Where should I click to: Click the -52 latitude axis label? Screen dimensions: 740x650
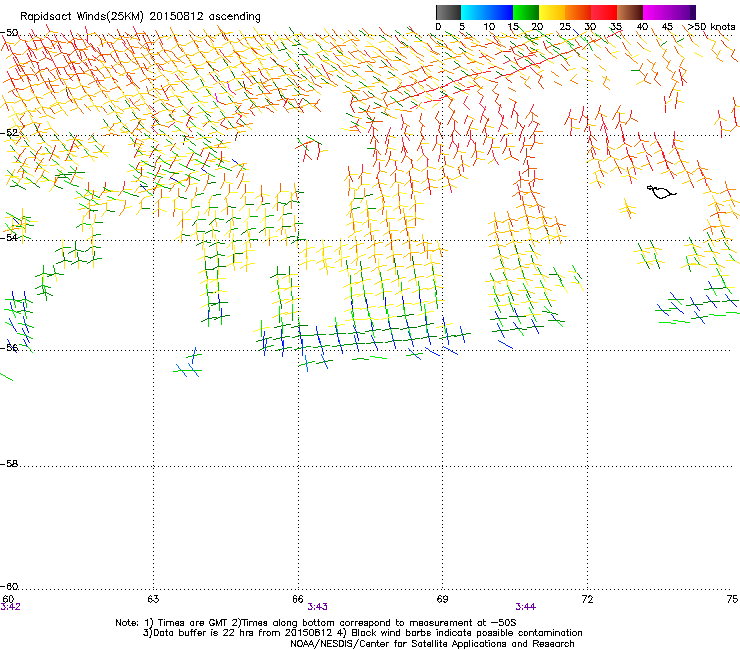pos(9,133)
